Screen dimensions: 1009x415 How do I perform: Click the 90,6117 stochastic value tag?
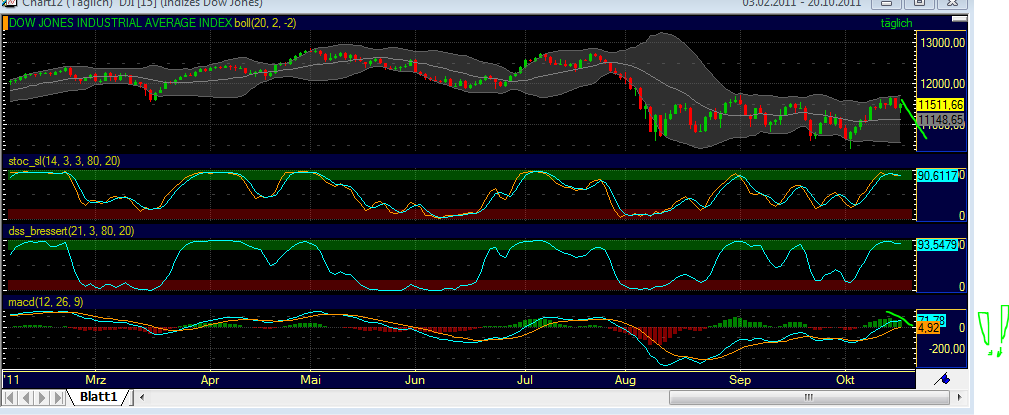(937, 175)
